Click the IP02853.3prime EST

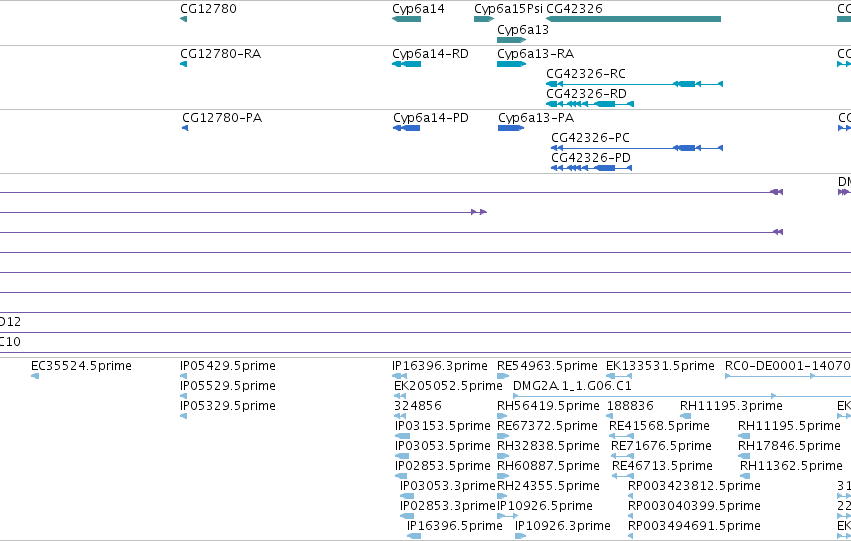pyautogui.click(x=407, y=516)
